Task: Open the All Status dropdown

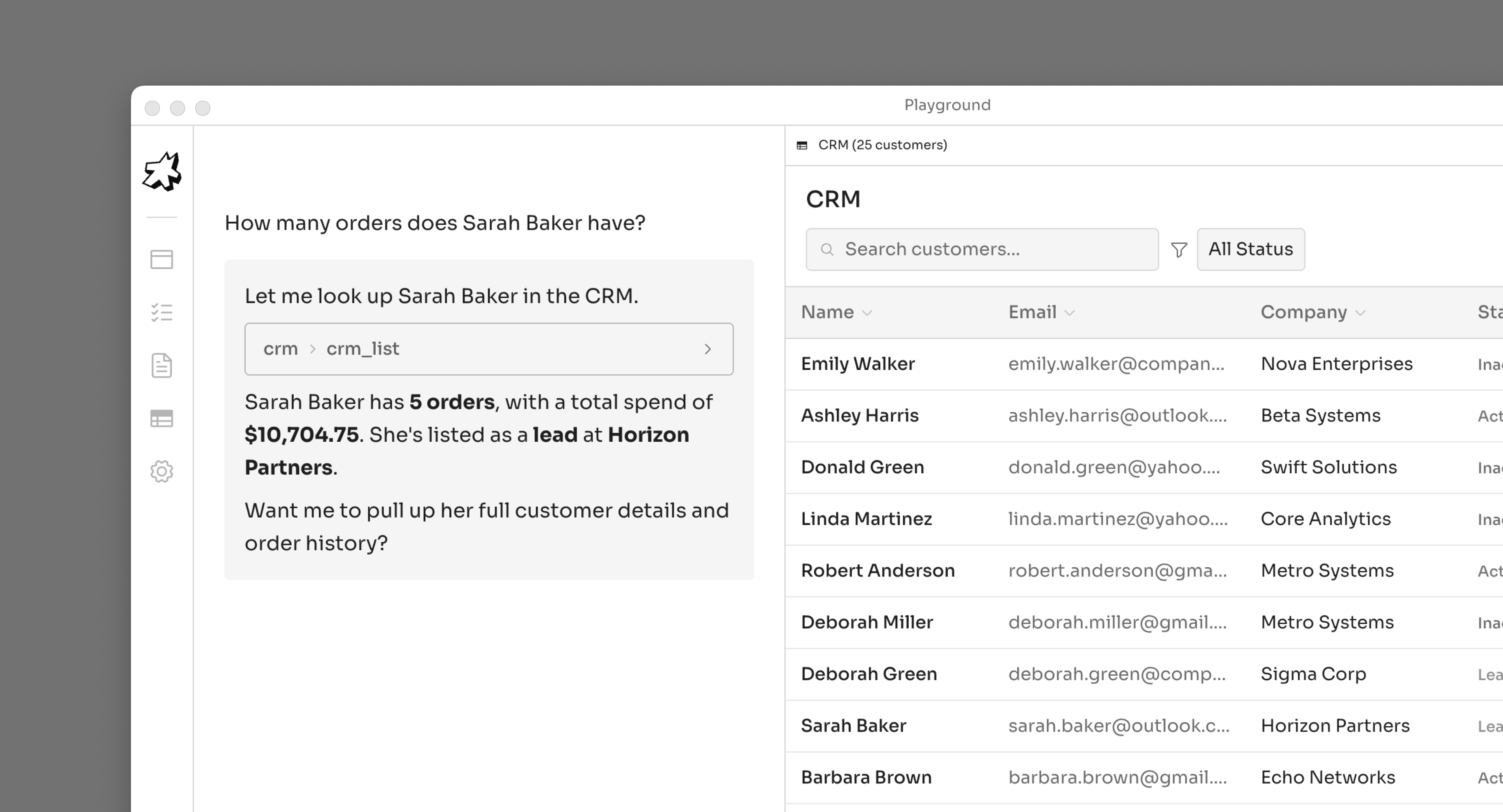Action: (1250, 250)
